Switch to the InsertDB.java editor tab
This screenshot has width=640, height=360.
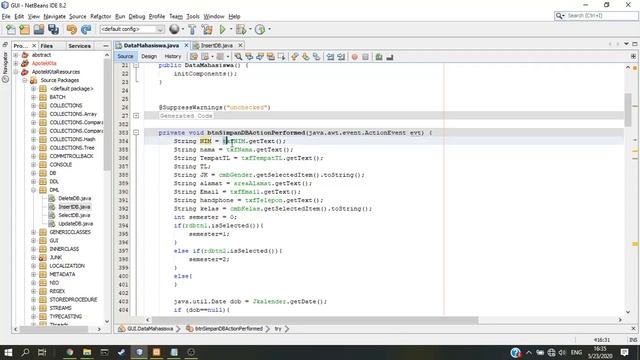pyautogui.click(x=216, y=45)
